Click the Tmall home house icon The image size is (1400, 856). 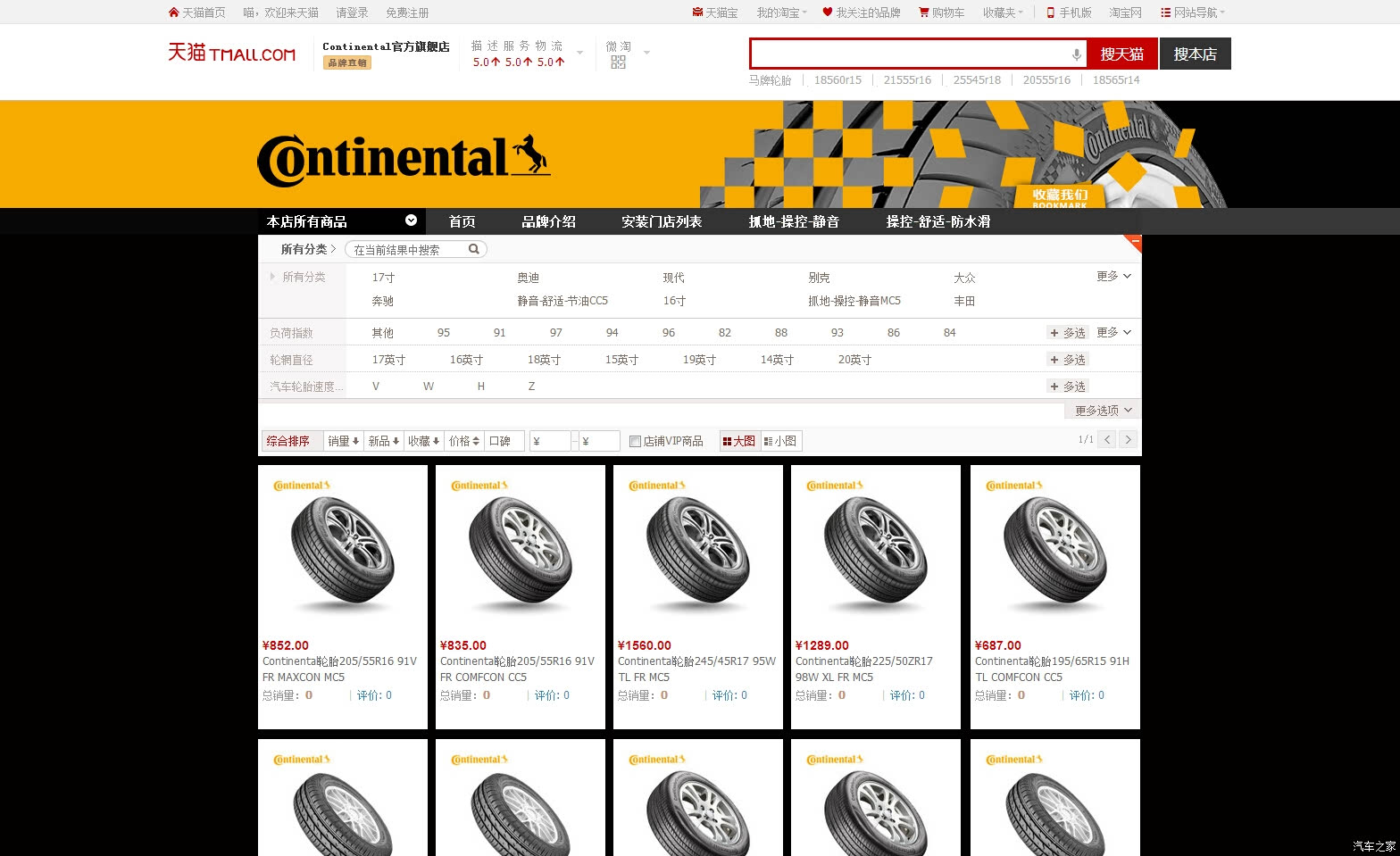click(173, 12)
